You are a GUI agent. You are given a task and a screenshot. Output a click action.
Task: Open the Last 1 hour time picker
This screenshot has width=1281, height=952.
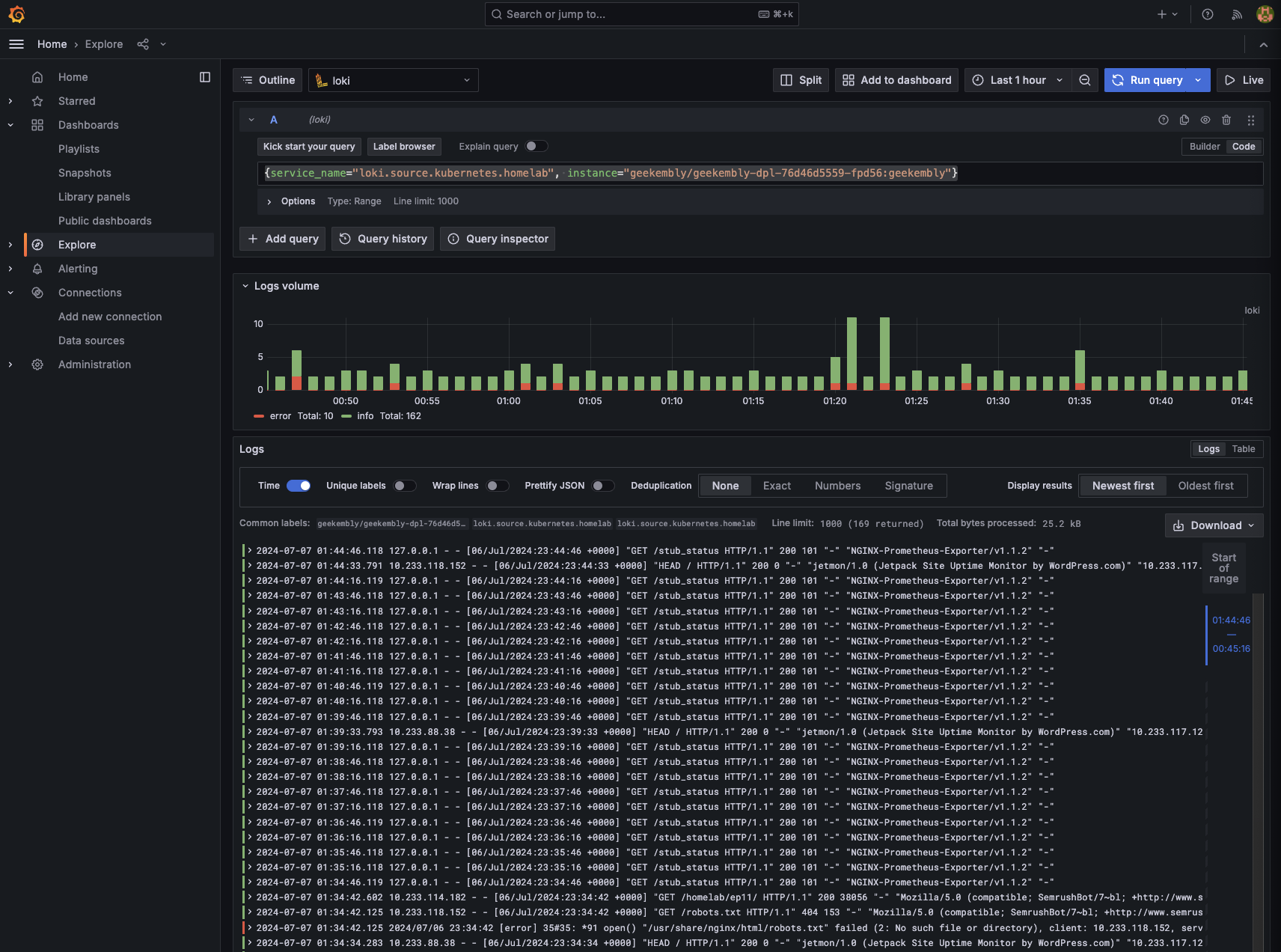(1018, 80)
